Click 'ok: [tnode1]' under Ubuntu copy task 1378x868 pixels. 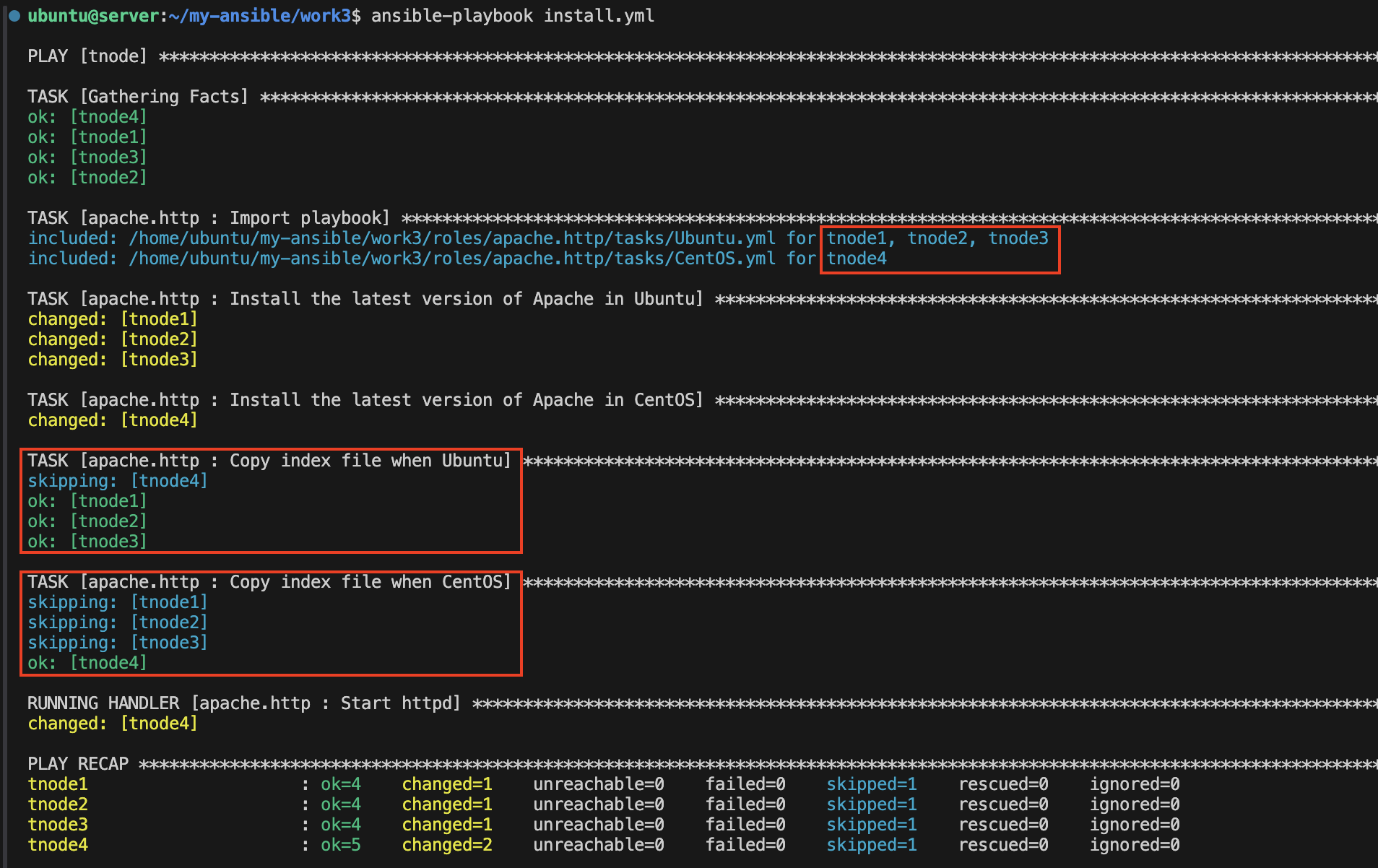pyautogui.click(x=87, y=501)
